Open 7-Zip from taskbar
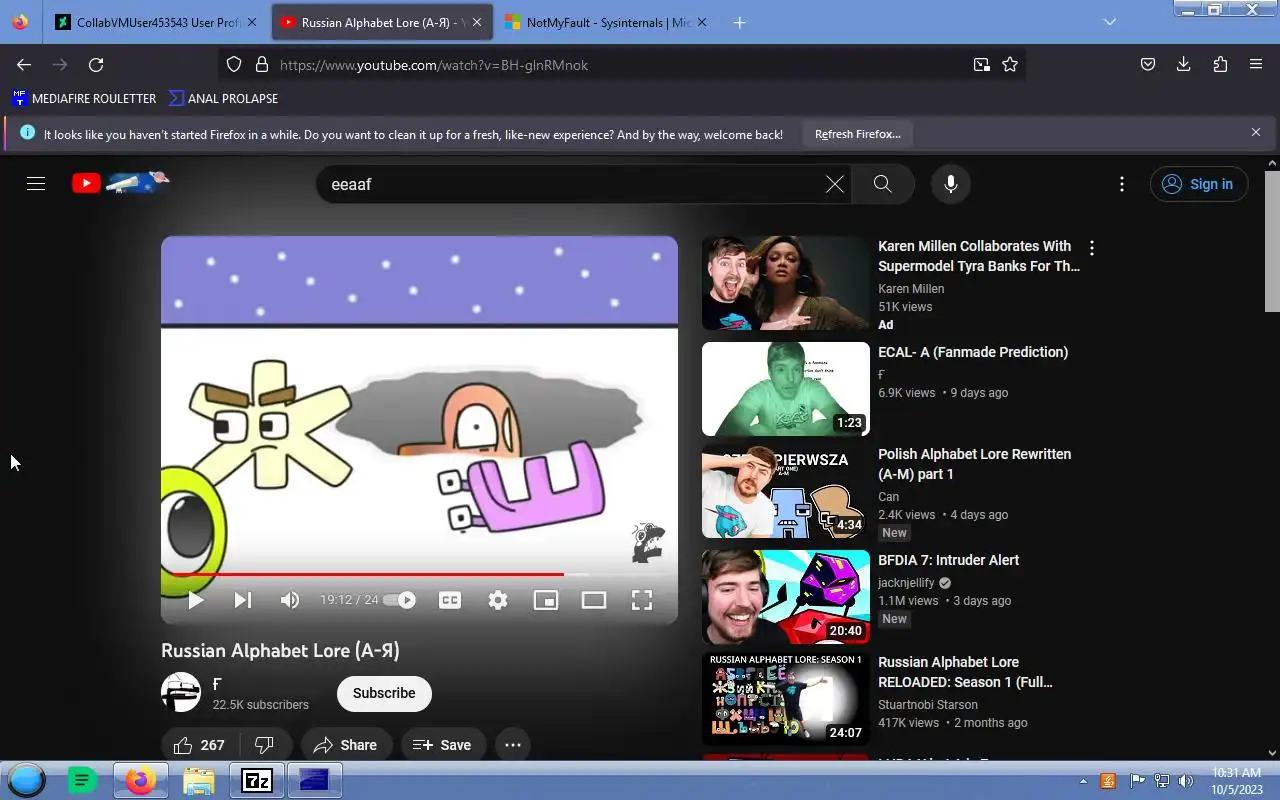 coord(257,780)
